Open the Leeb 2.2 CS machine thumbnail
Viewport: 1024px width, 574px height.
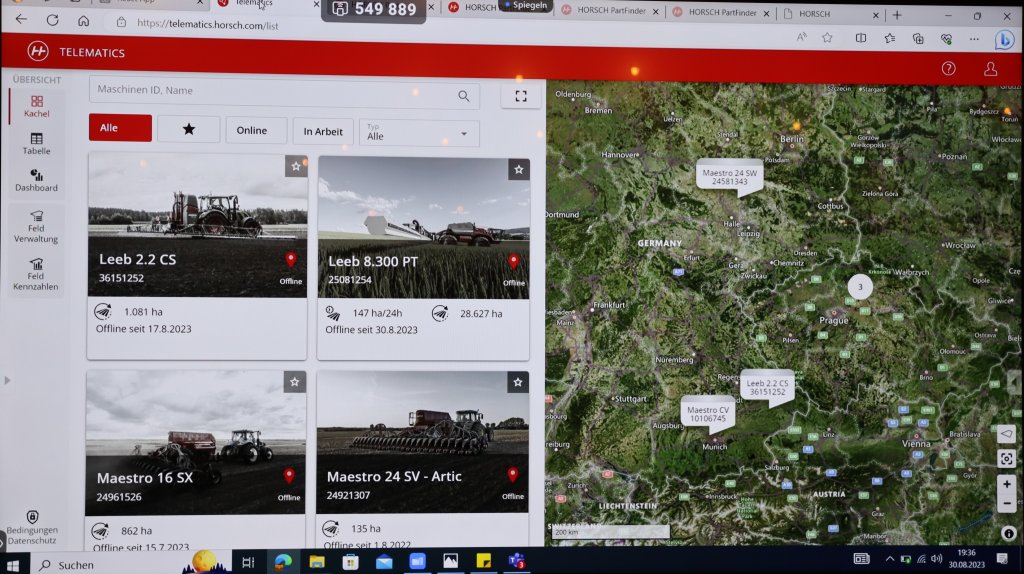point(197,225)
